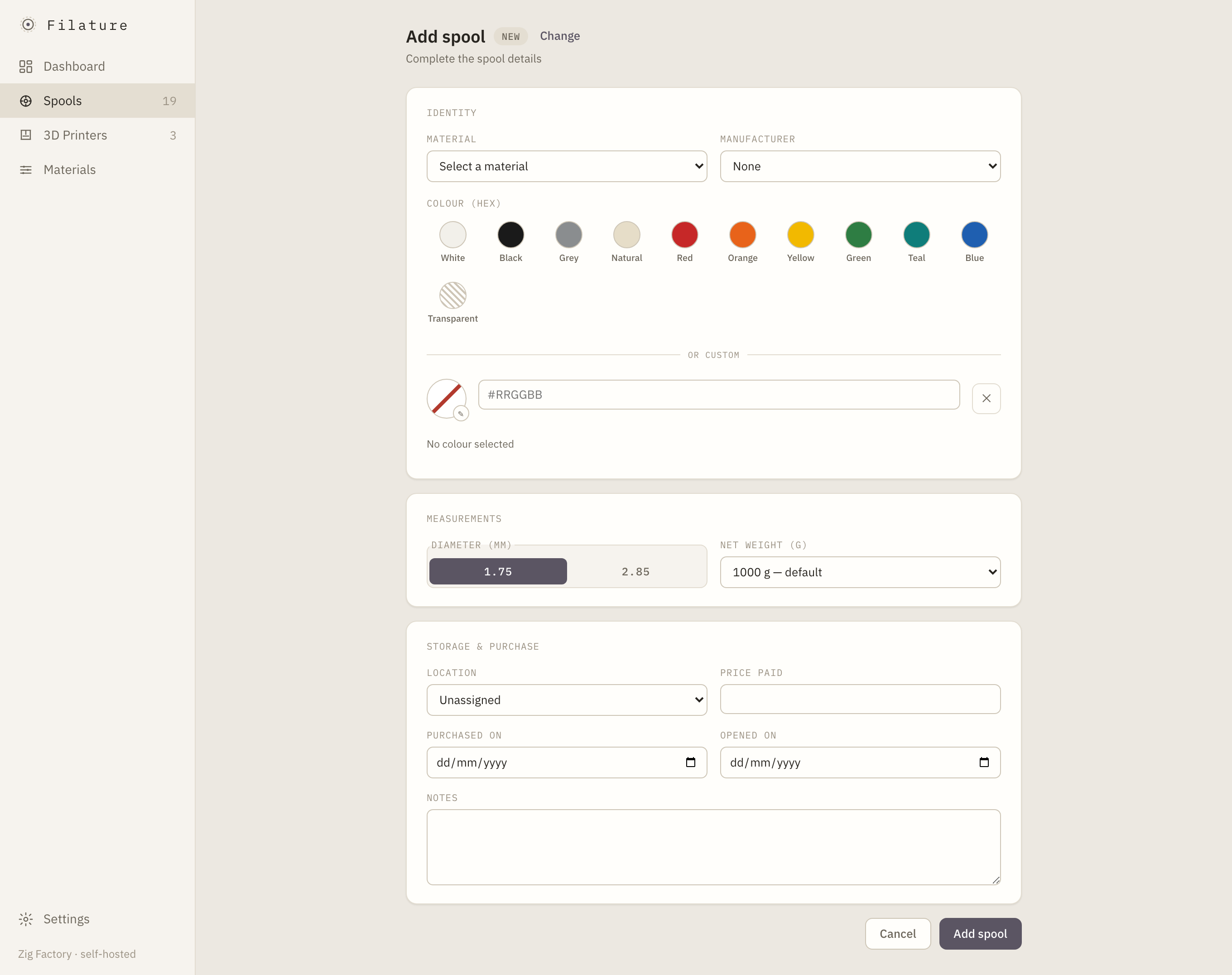Screen dimensions: 1232x975
Task: Click the #RRGGBB hex input field
Action: tap(719, 395)
